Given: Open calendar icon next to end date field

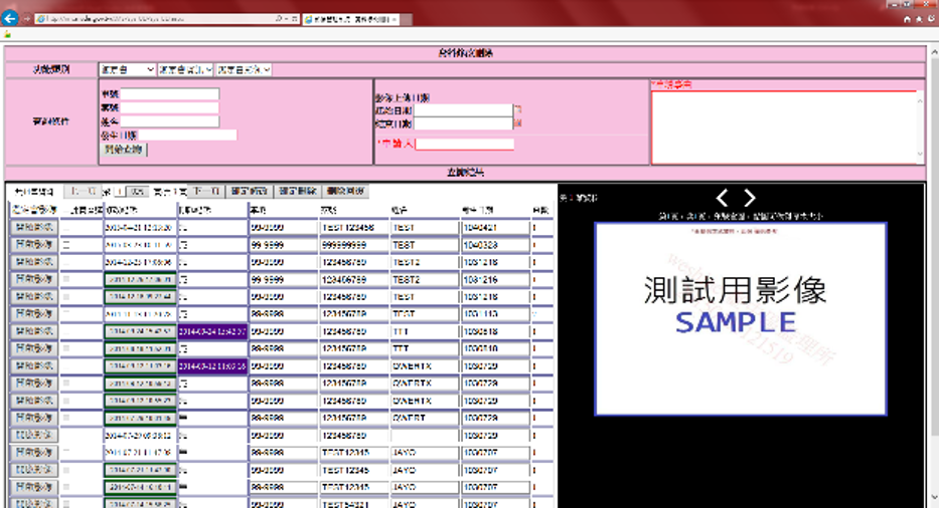Looking at the screenshot, I should coord(518,123).
